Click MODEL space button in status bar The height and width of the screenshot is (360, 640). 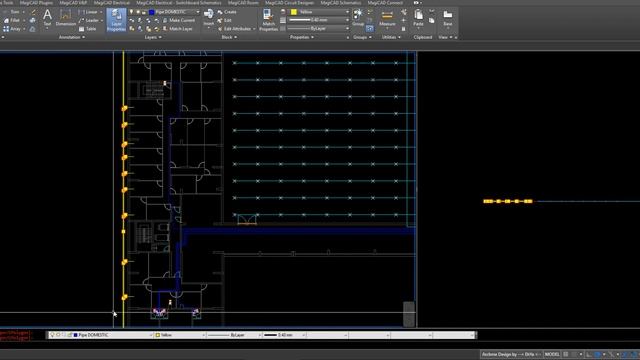pyautogui.click(x=552, y=354)
